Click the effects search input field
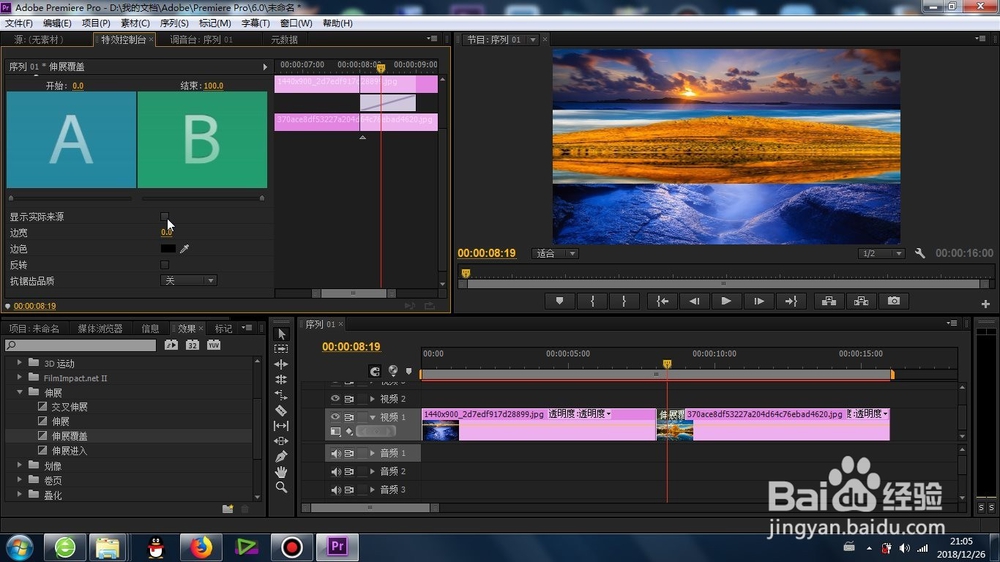Image resolution: width=1000 pixels, height=562 pixels. (x=80, y=345)
